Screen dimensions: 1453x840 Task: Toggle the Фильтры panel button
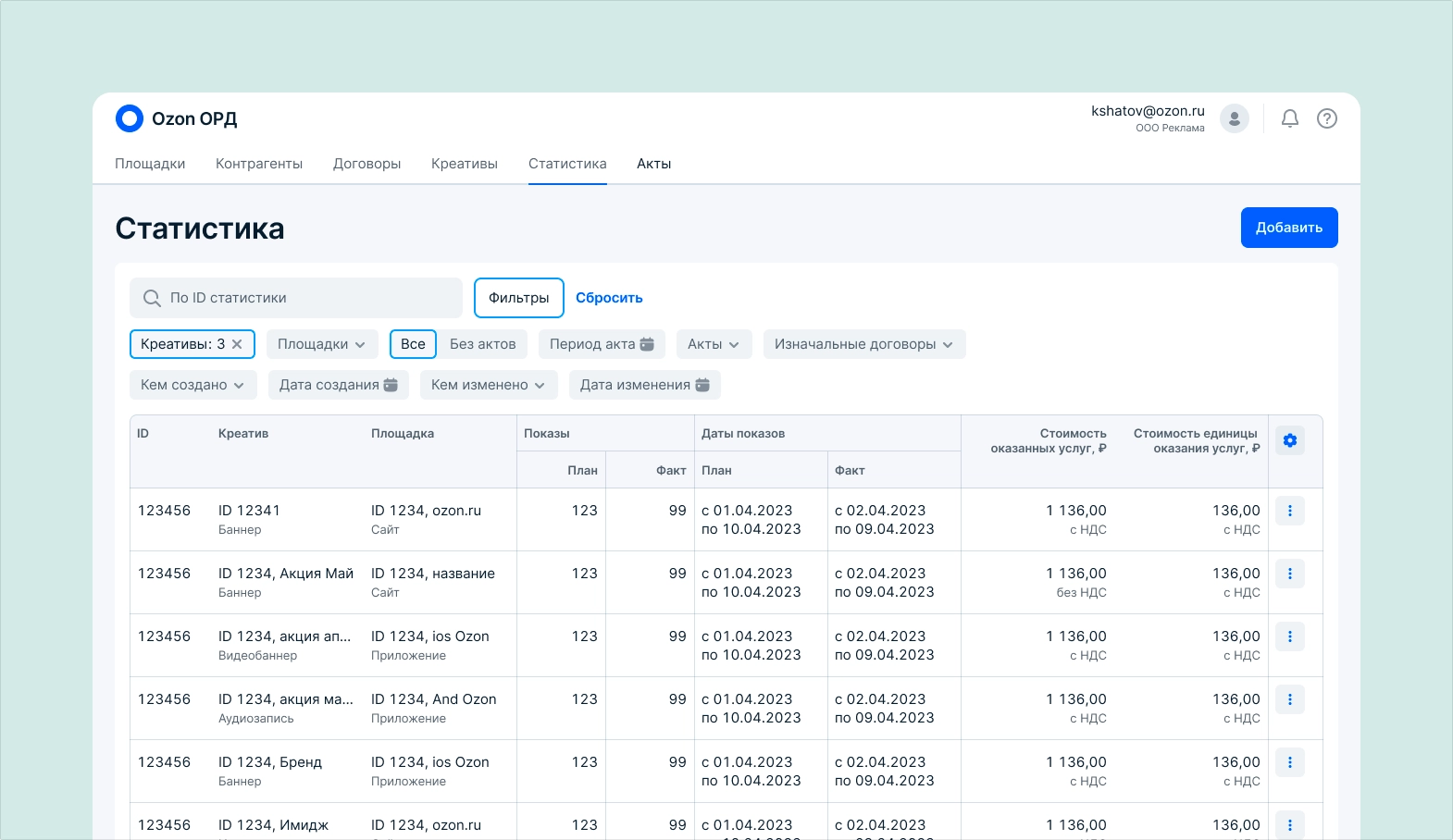[519, 298]
